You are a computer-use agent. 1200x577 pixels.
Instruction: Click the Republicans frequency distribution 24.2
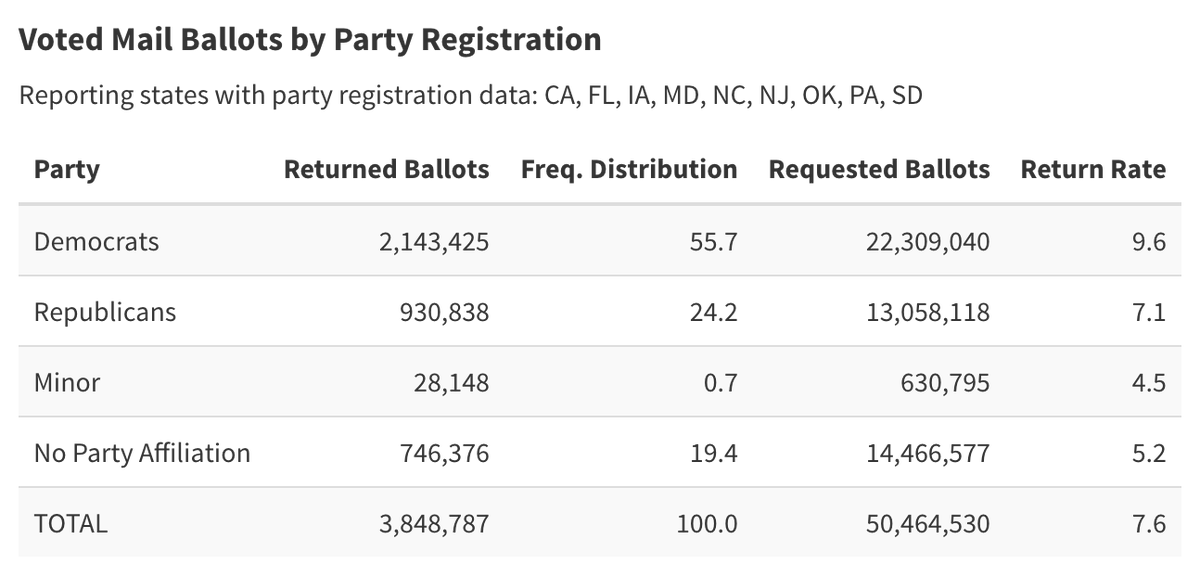(x=714, y=312)
